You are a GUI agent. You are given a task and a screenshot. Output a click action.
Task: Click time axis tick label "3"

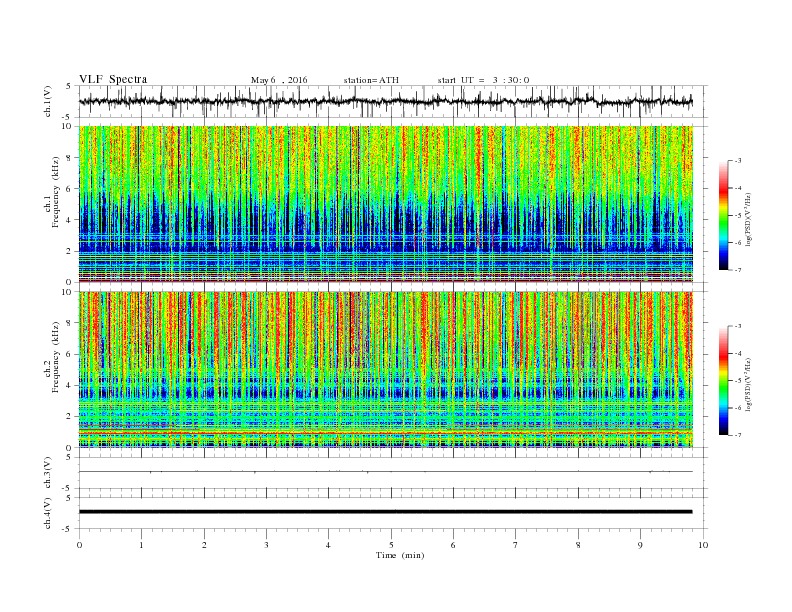(266, 545)
